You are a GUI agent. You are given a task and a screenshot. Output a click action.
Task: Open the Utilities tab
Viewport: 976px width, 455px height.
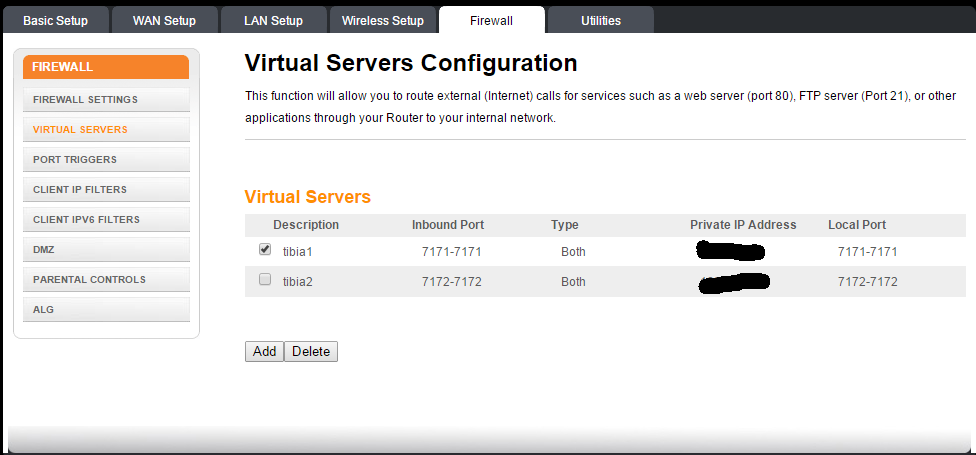(601, 21)
